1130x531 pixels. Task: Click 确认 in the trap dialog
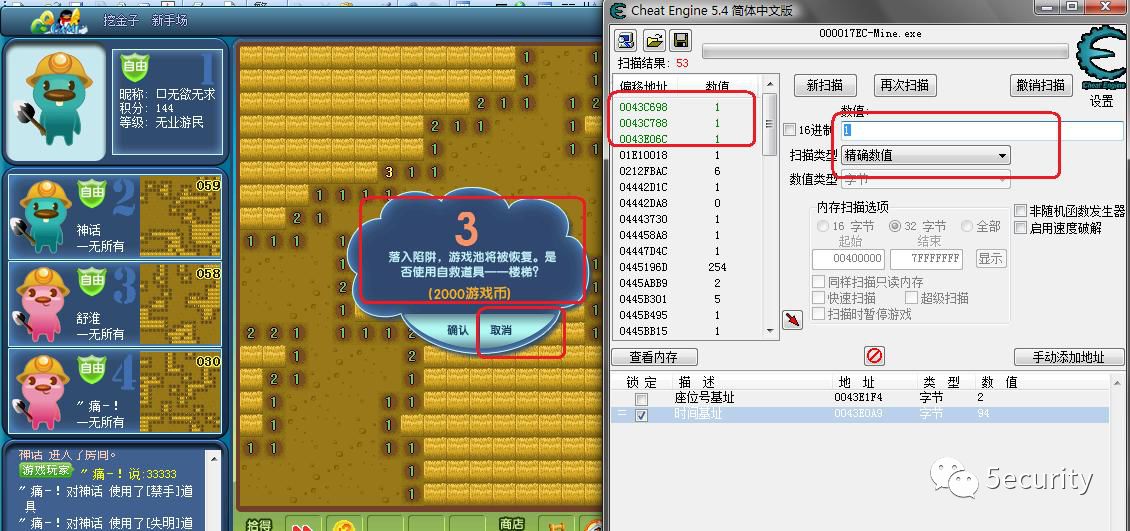458,330
